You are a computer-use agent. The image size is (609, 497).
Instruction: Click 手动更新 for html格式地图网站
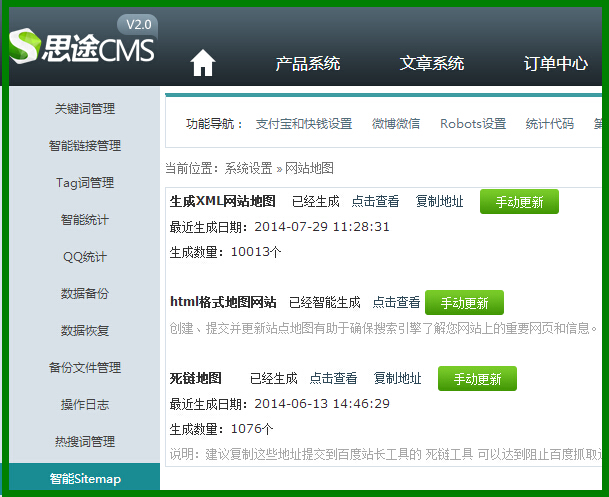coord(464,302)
